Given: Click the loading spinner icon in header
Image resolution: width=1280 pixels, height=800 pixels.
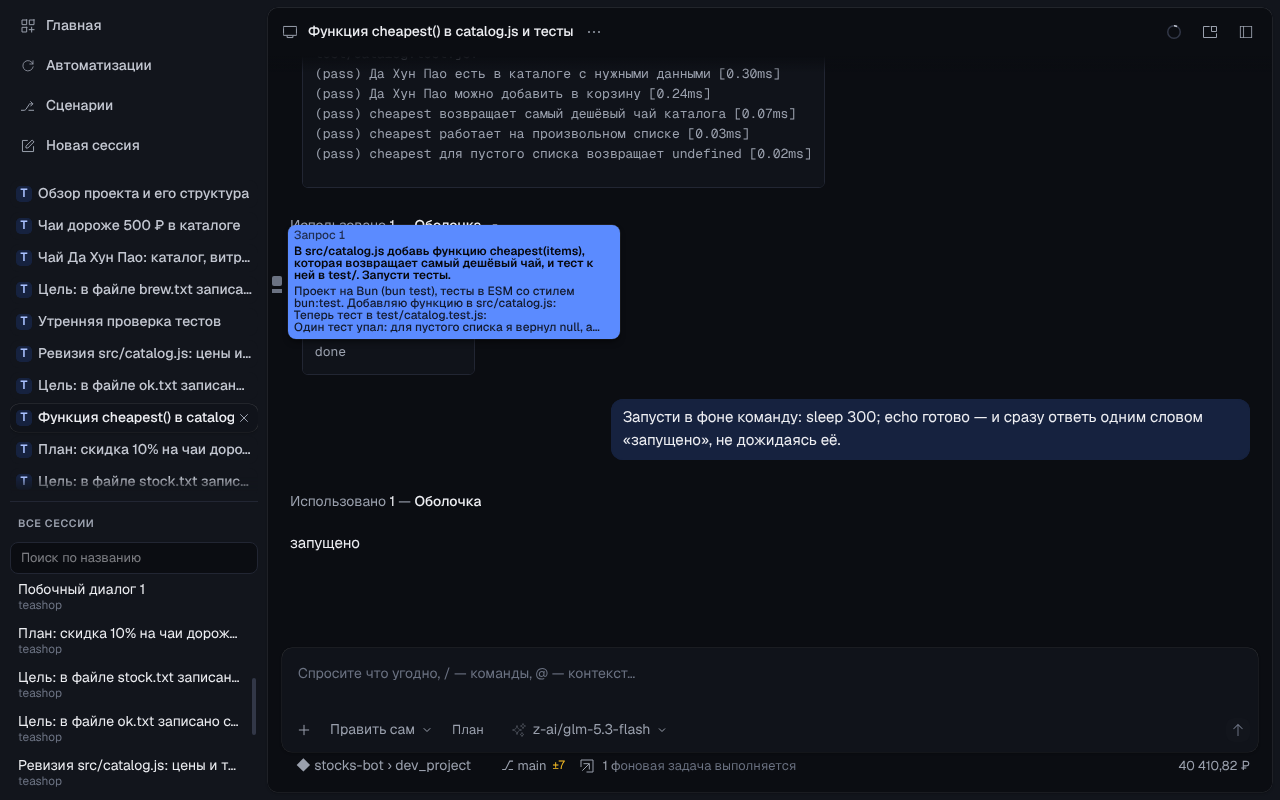Looking at the screenshot, I should [1174, 32].
